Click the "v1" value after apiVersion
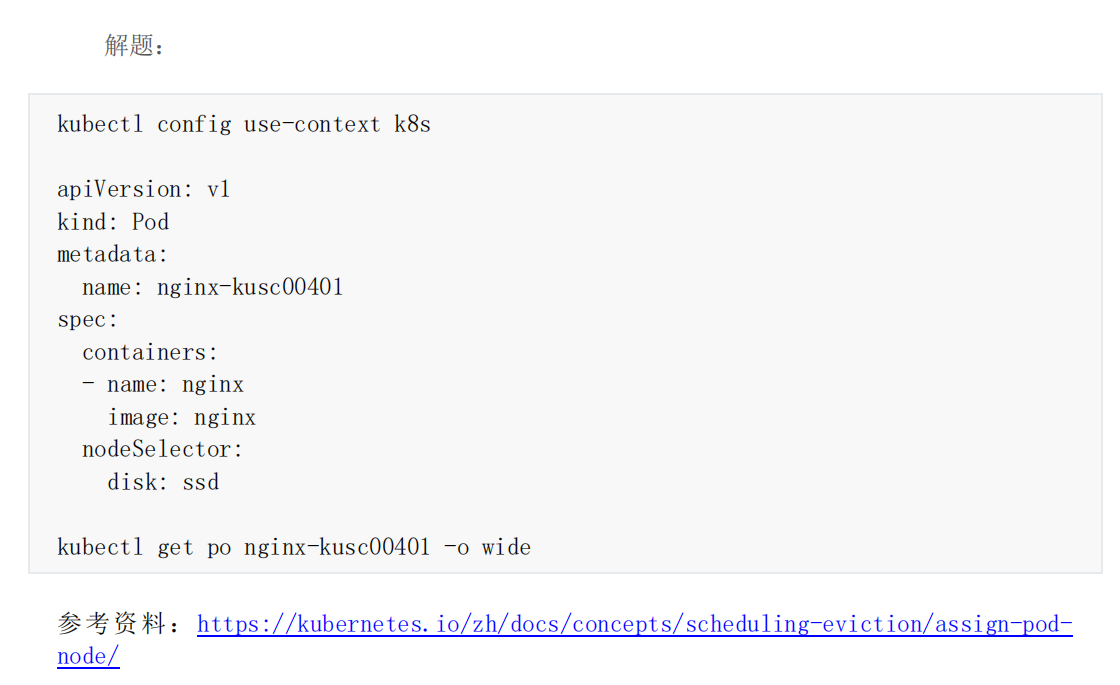This screenshot has width=1120, height=685. pyautogui.click(x=219, y=189)
